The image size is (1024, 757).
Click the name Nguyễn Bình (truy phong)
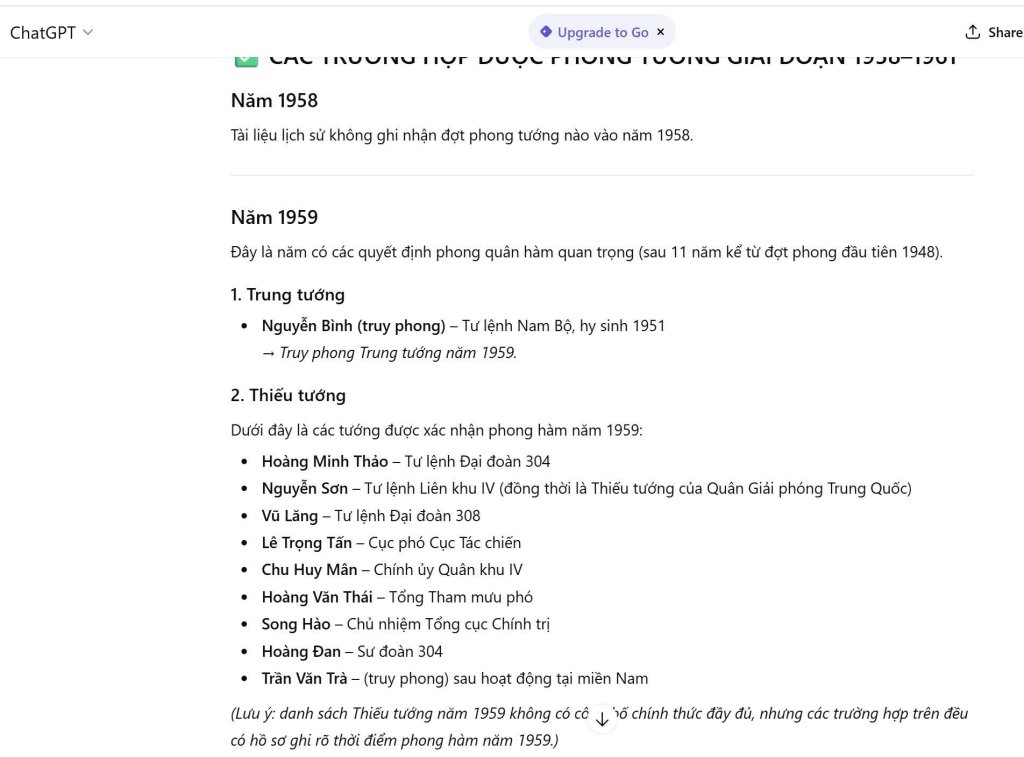(x=353, y=326)
